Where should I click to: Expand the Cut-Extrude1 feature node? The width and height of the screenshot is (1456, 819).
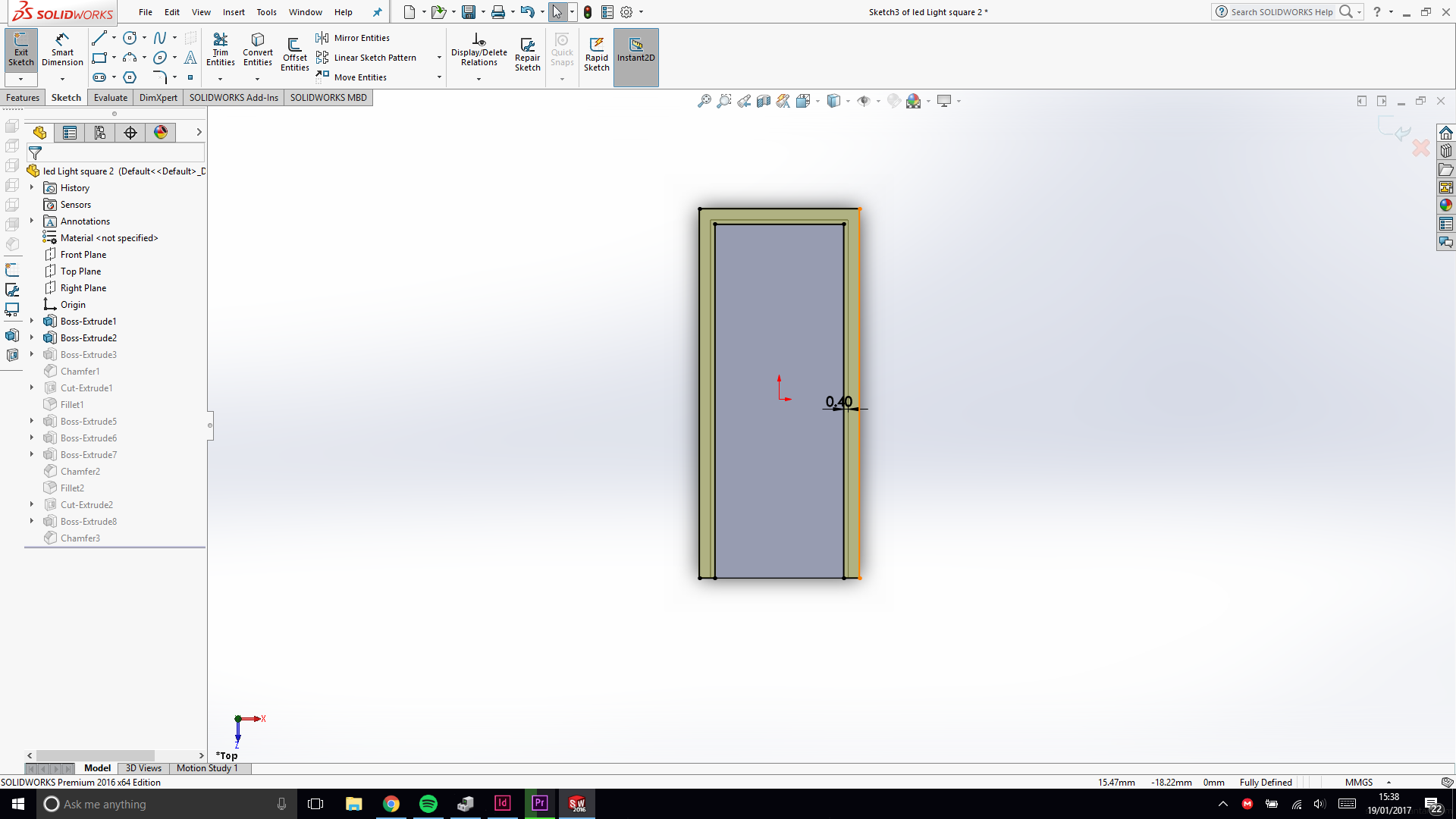pos(32,388)
